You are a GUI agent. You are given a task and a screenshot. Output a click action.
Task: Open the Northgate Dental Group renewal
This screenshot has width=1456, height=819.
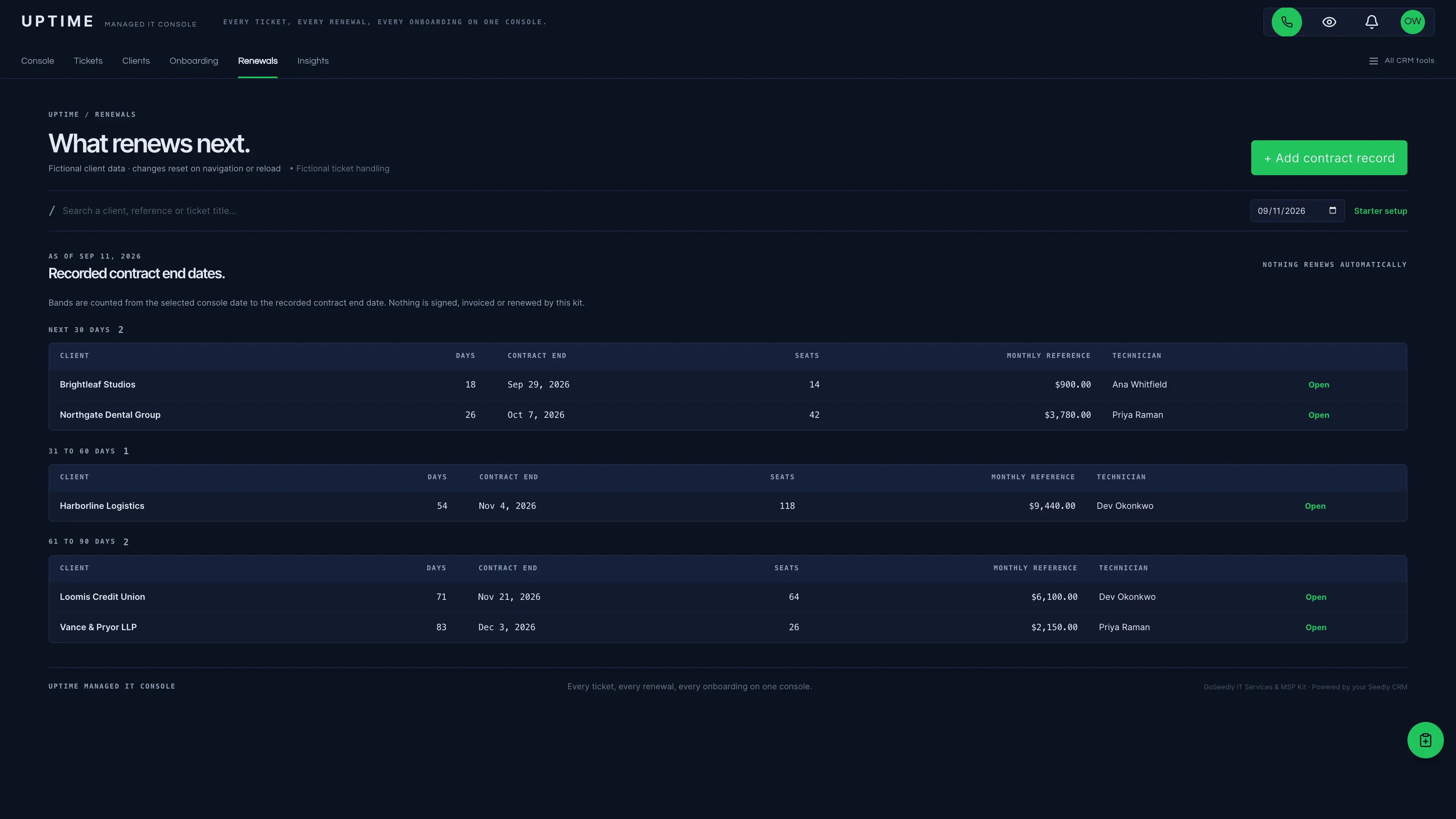click(1318, 416)
